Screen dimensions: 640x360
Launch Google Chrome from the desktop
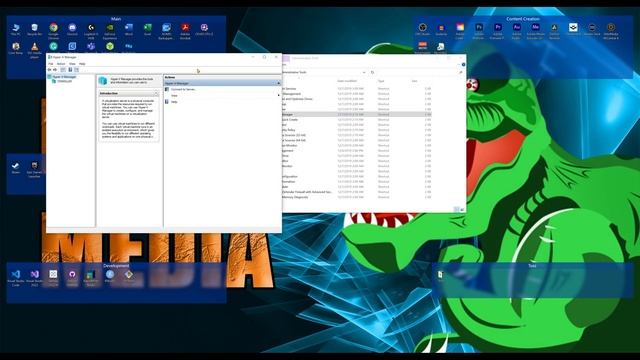53,30
